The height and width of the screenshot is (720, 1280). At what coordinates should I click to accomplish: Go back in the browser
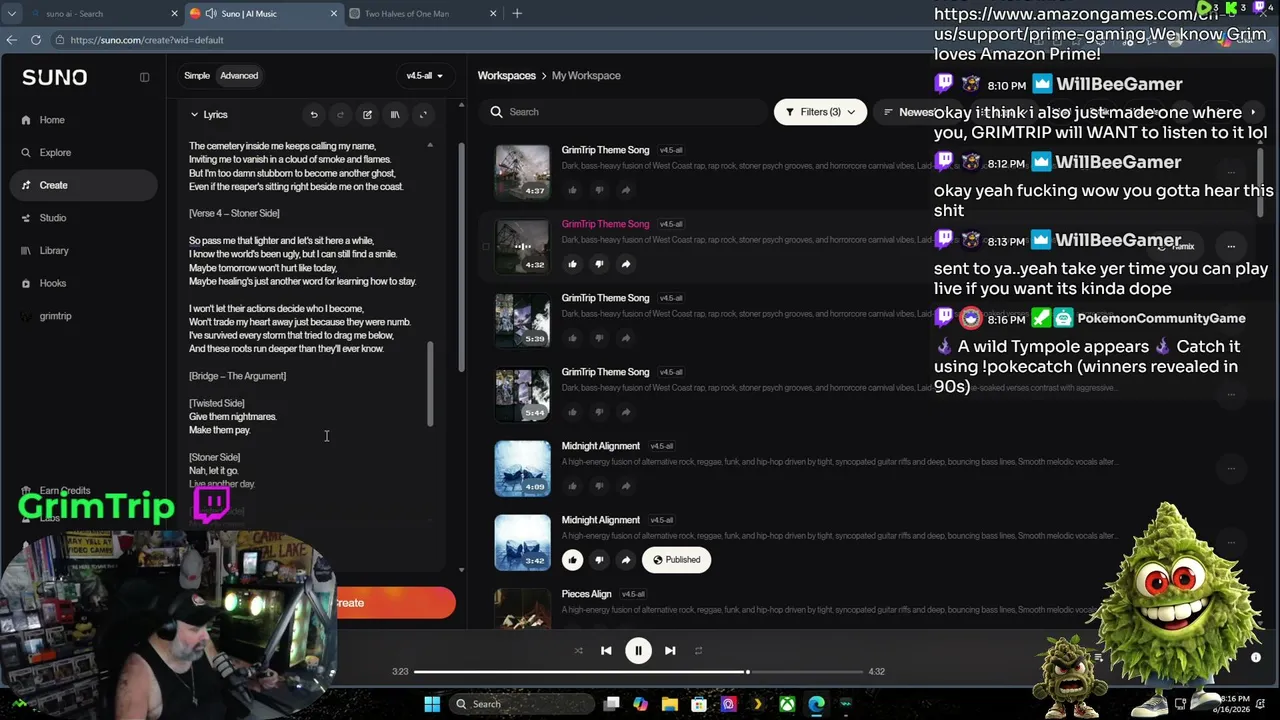coord(12,40)
